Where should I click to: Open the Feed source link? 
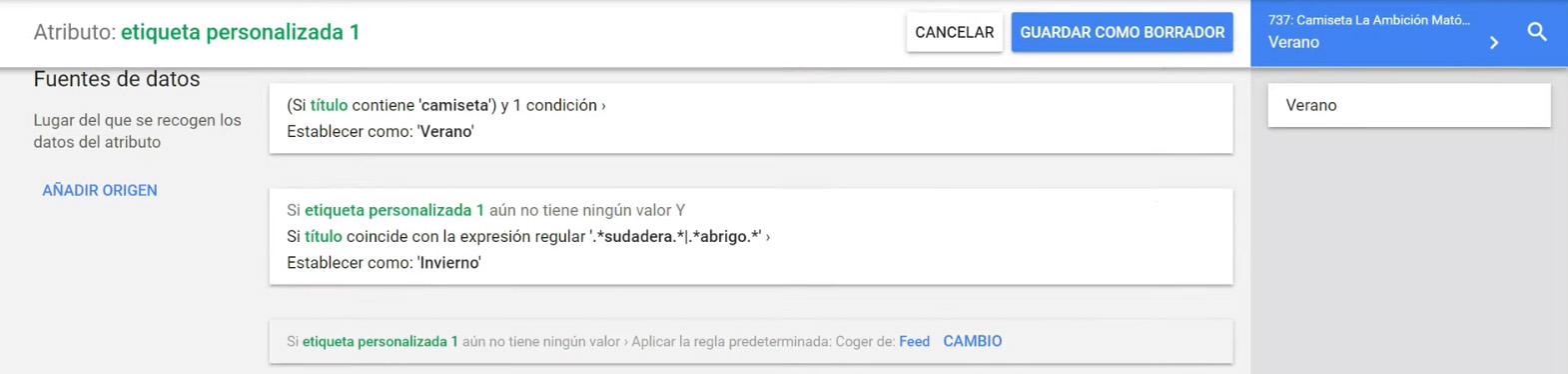914,341
